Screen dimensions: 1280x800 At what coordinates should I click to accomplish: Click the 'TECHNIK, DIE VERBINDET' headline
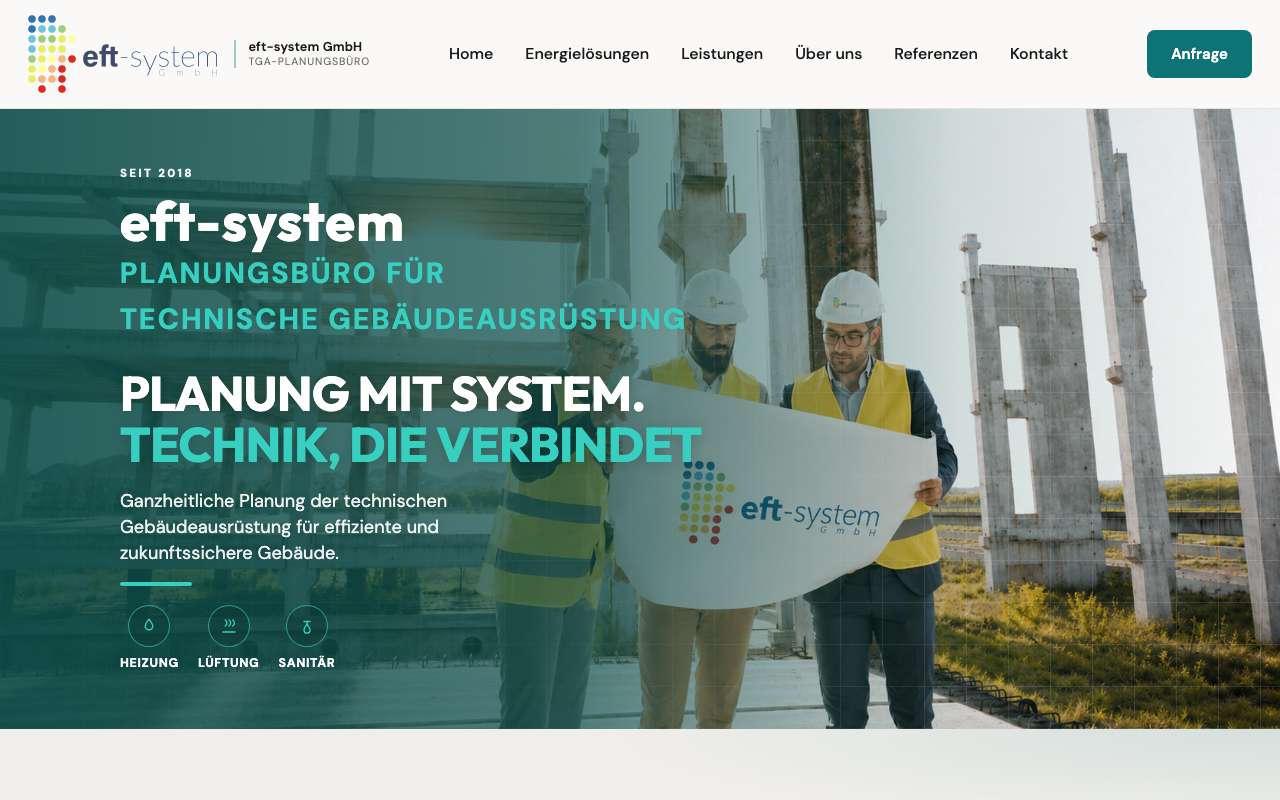click(x=411, y=445)
